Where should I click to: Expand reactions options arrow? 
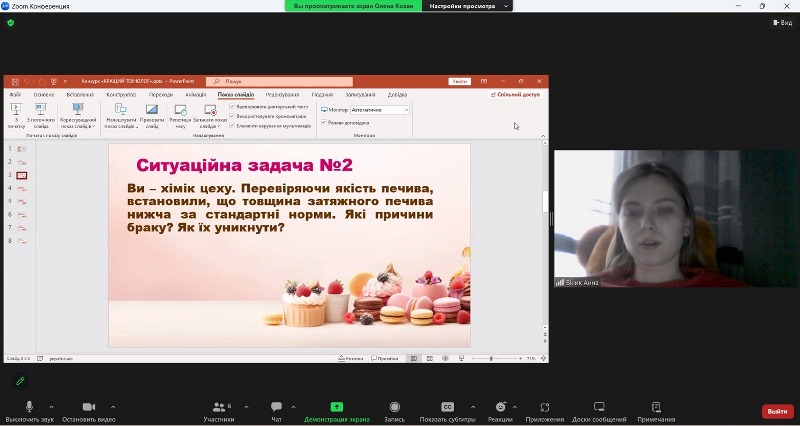(514, 407)
